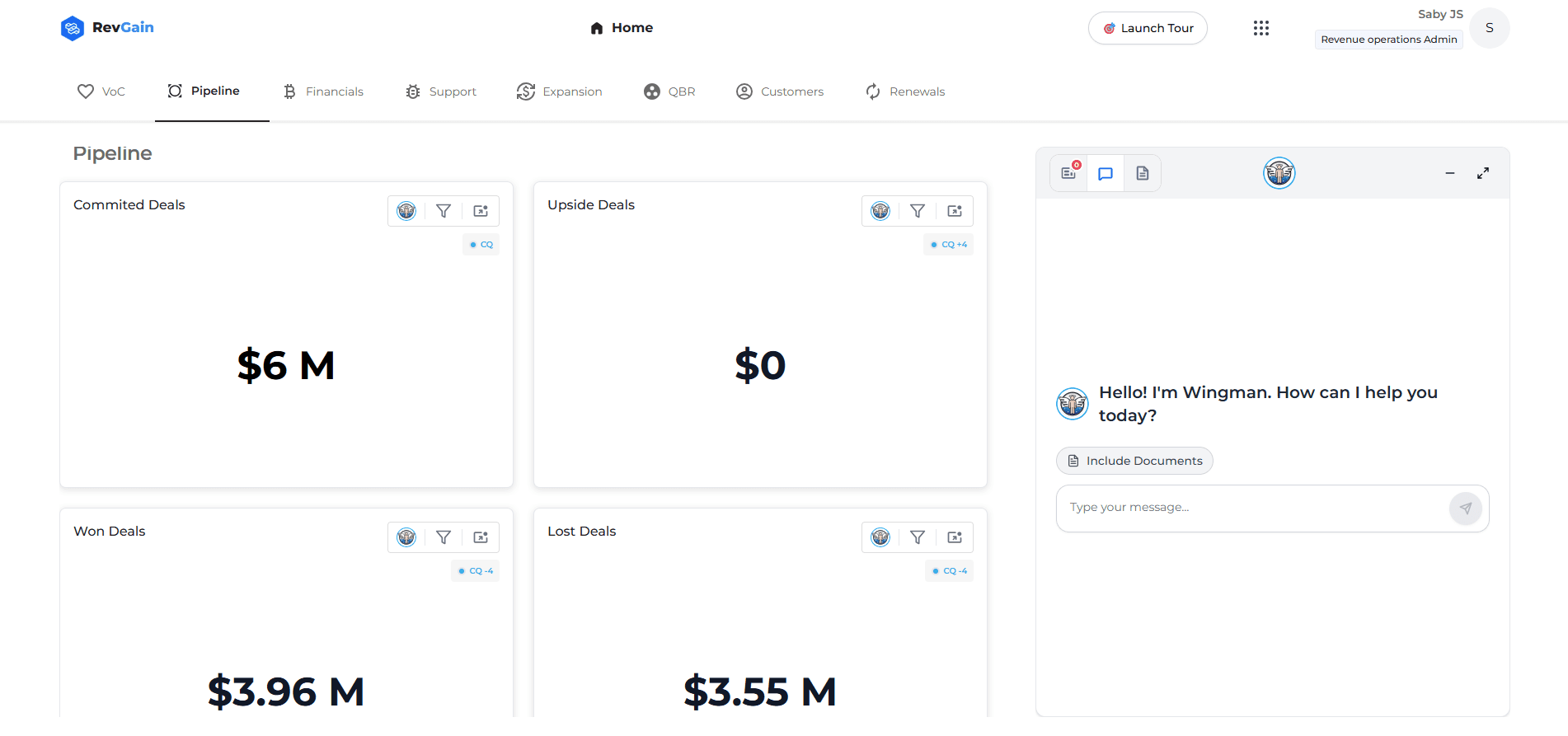Open the Wingman chat tab icon
1568x736 pixels.
pyautogui.click(x=1106, y=173)
